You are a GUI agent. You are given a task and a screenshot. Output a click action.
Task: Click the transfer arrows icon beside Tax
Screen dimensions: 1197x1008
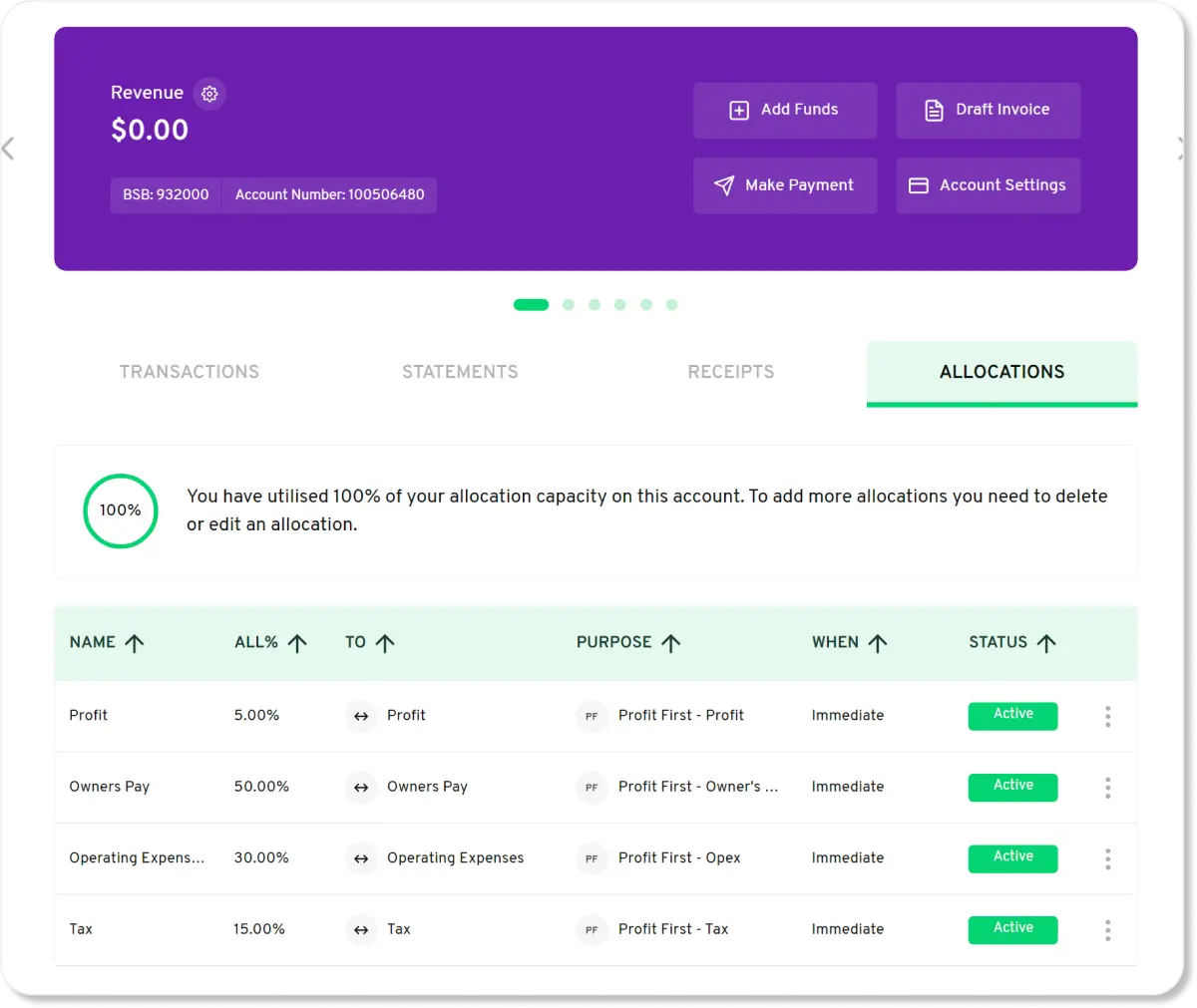pyautogui.click(x=360, y=929)
